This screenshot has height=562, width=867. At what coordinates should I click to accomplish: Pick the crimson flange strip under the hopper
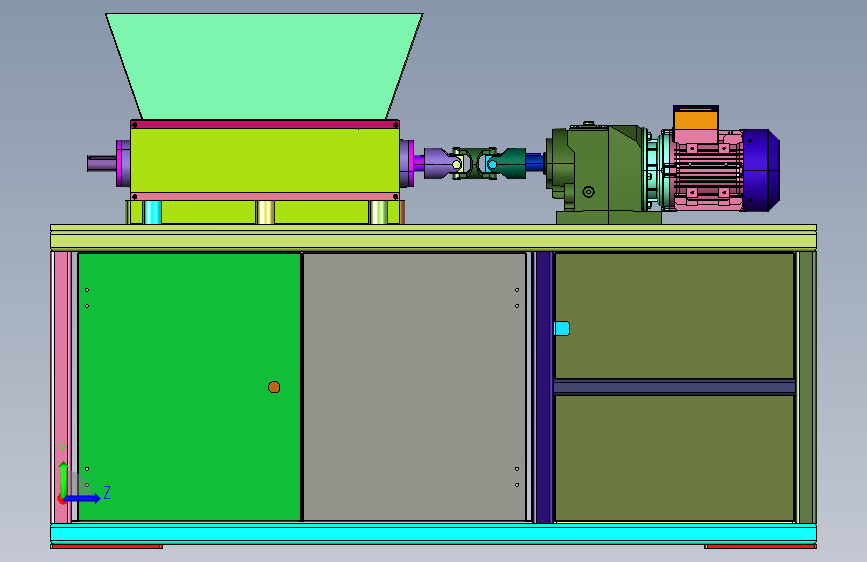click(265, 124)
